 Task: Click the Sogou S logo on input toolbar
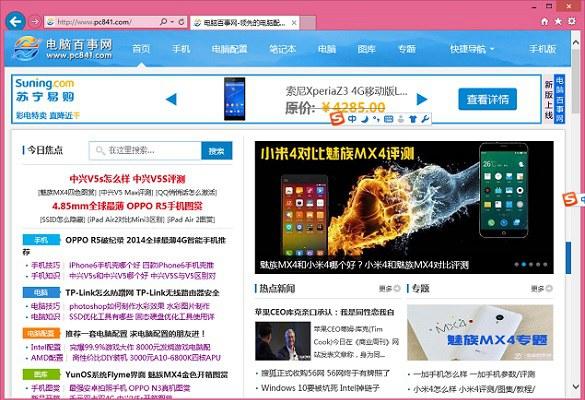coord(337,119)
